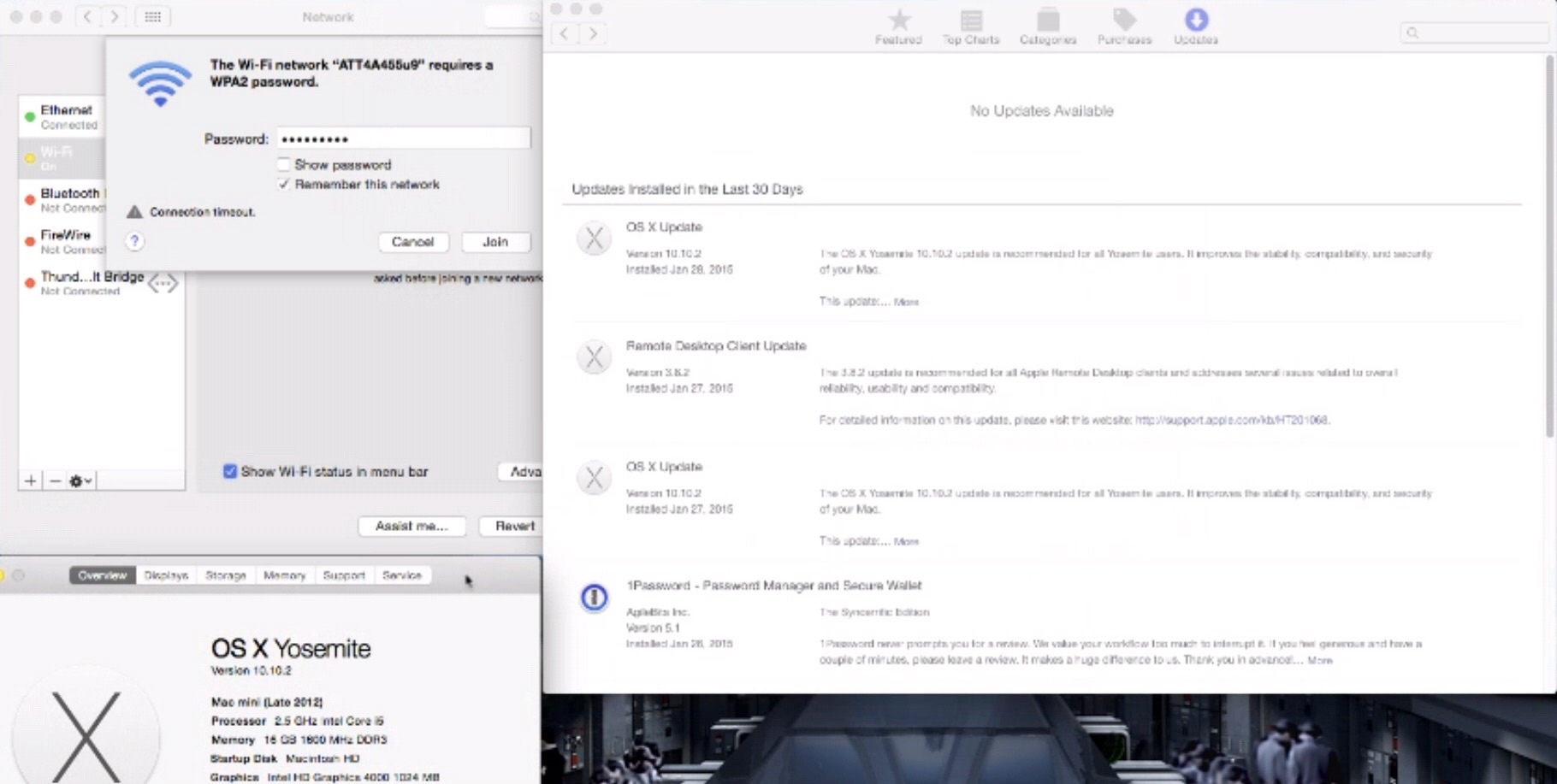Cancel the Wi-Fi password dialog
This screenshot has width=1557, height=784.
(x=412, y=242)
